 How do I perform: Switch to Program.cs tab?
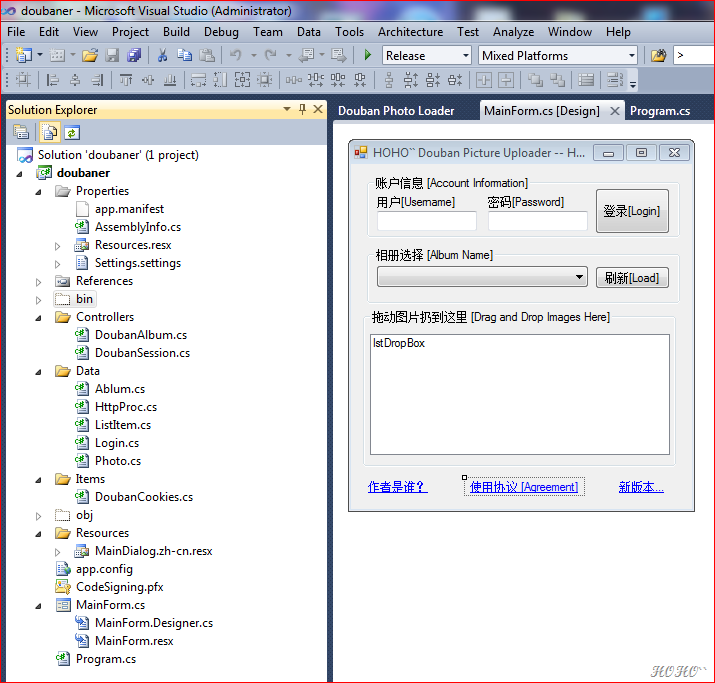[x=660, y=111]
